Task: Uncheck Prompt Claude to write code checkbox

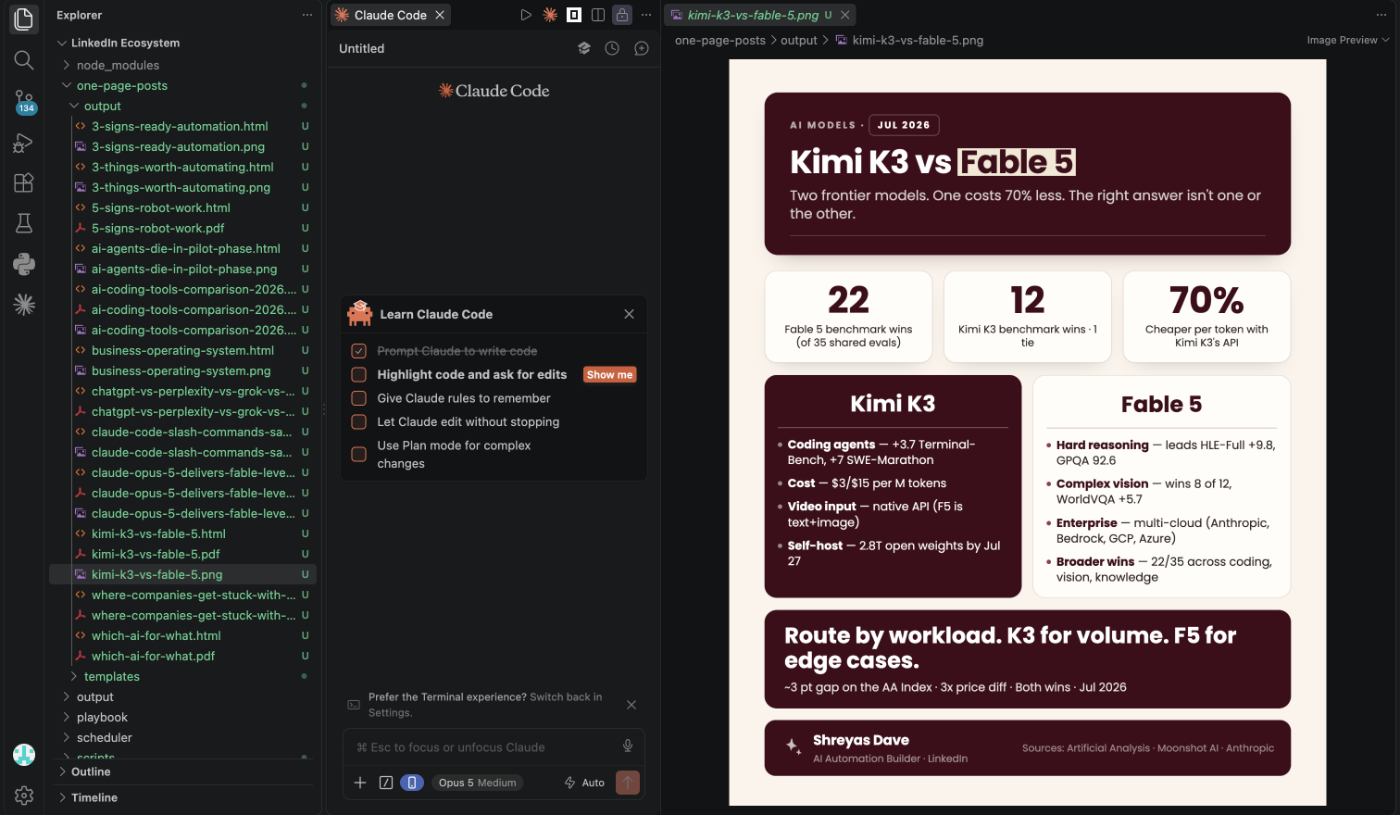Action: click(359, 351)
